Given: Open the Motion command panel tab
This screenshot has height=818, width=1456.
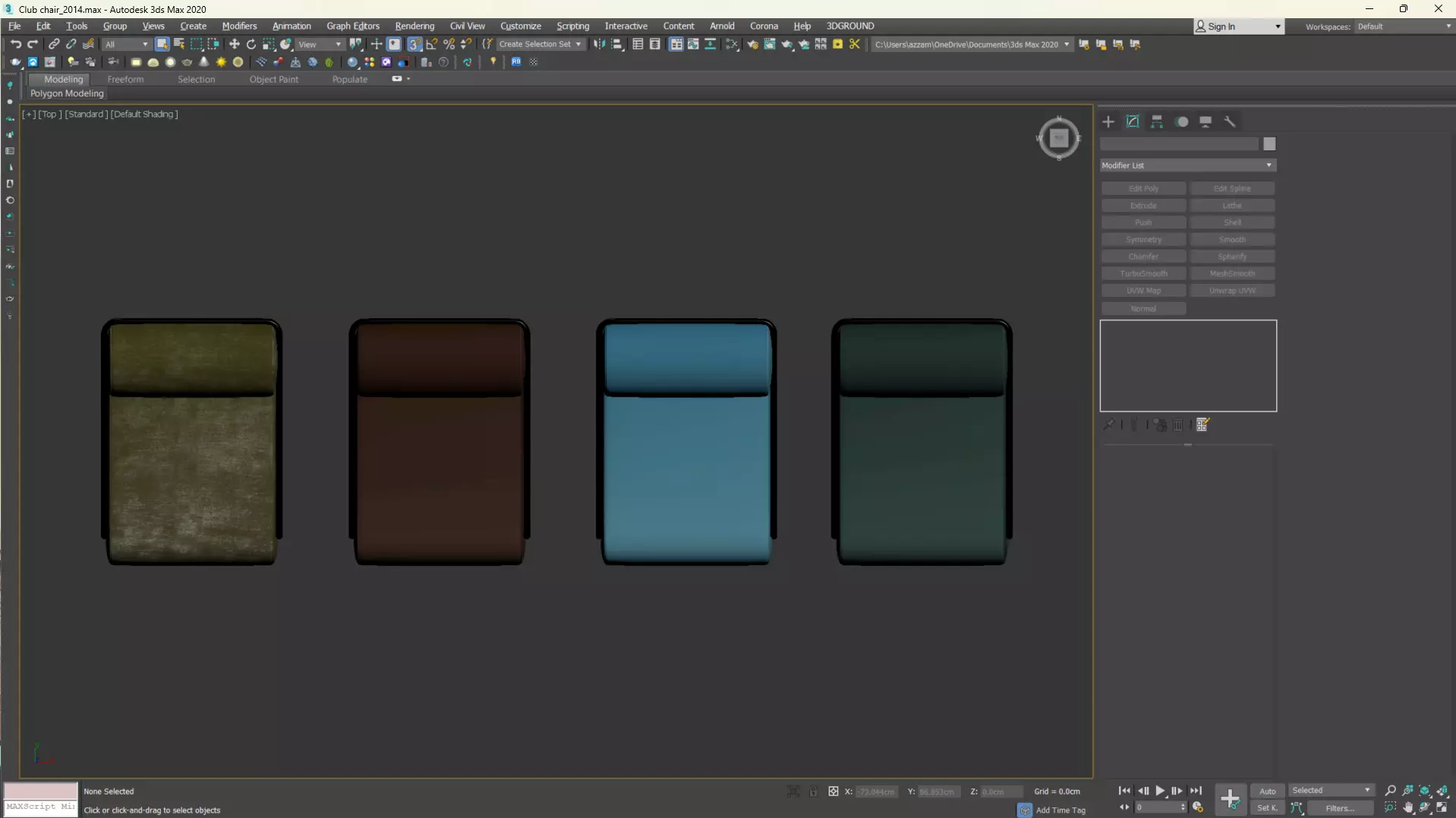Looking at the screenshot, I should coord(1182,121).
